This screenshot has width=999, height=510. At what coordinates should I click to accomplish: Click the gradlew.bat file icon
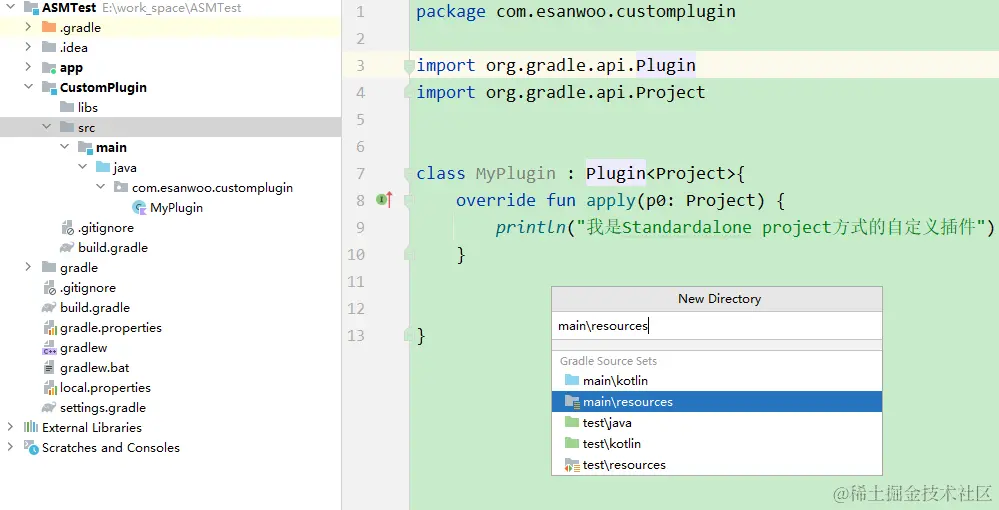(49, 368)
